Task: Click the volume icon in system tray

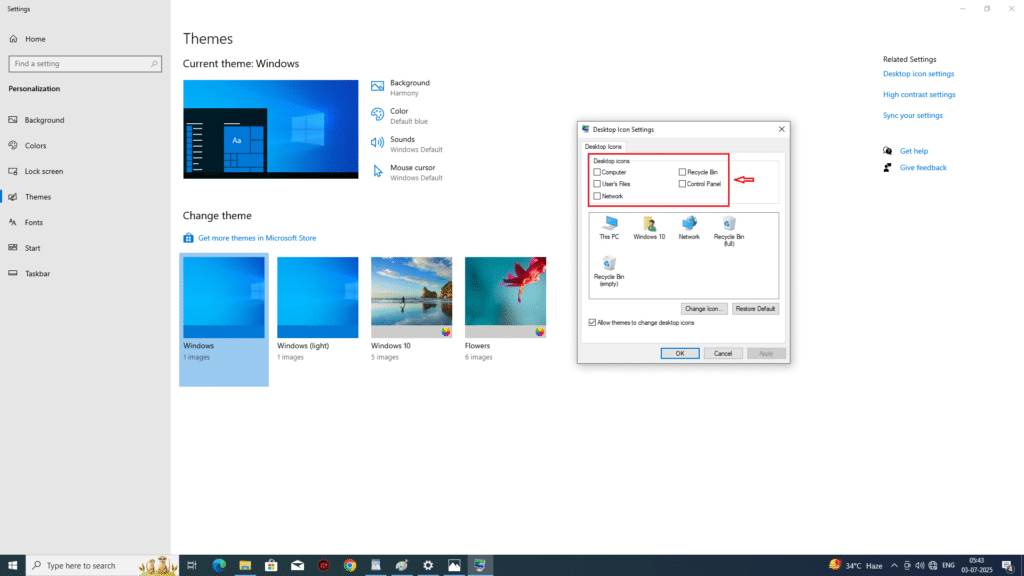Action: tap(920, 566)
